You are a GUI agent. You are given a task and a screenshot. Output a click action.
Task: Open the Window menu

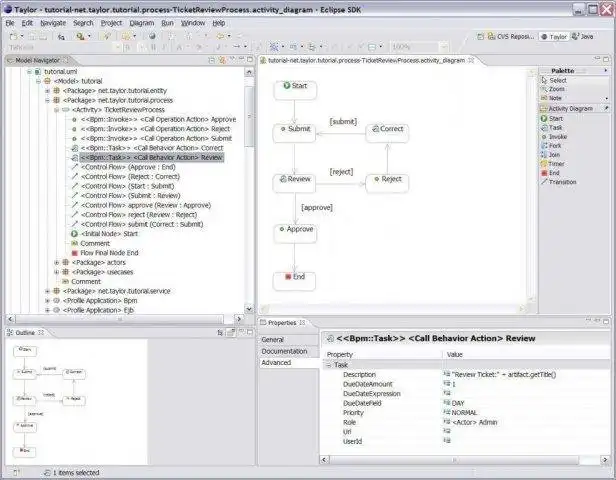click(193, 23)
